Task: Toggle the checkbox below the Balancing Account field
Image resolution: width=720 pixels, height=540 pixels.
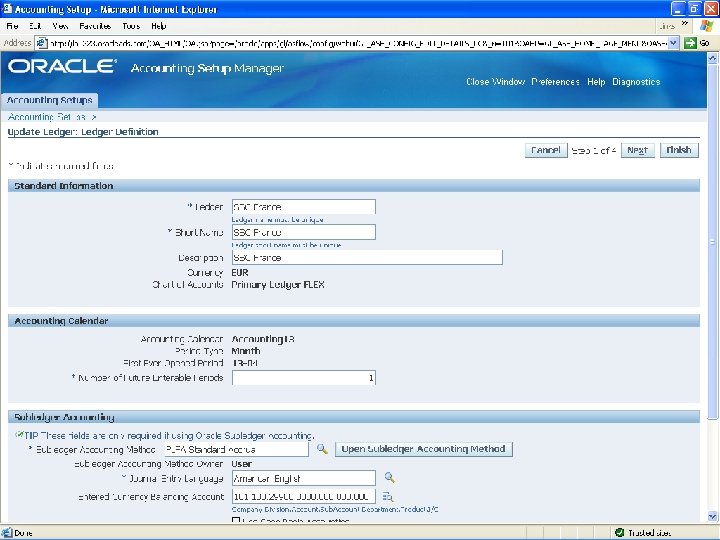Action: click(236, 520)
